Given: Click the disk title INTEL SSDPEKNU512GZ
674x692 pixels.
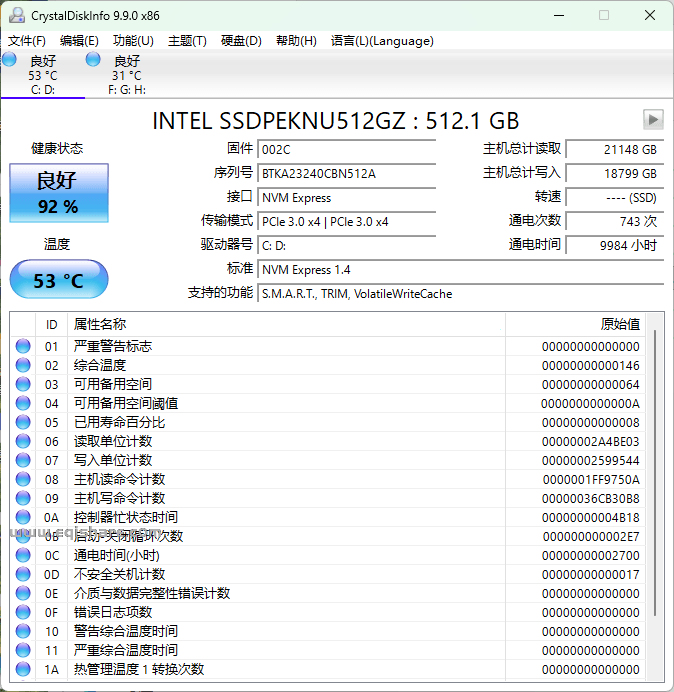Looking at the screenshot, I should point(335,120).
